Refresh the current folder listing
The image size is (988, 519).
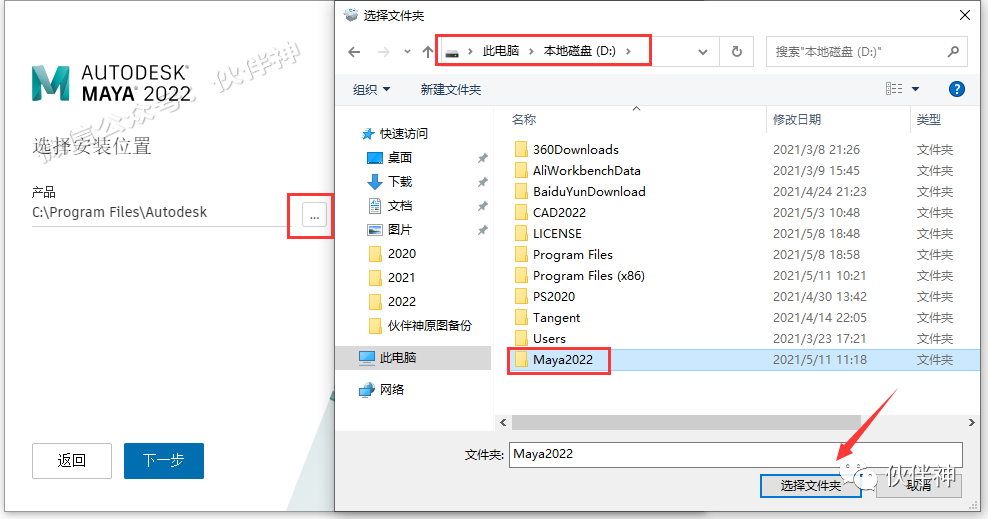[x=737, y=52]
